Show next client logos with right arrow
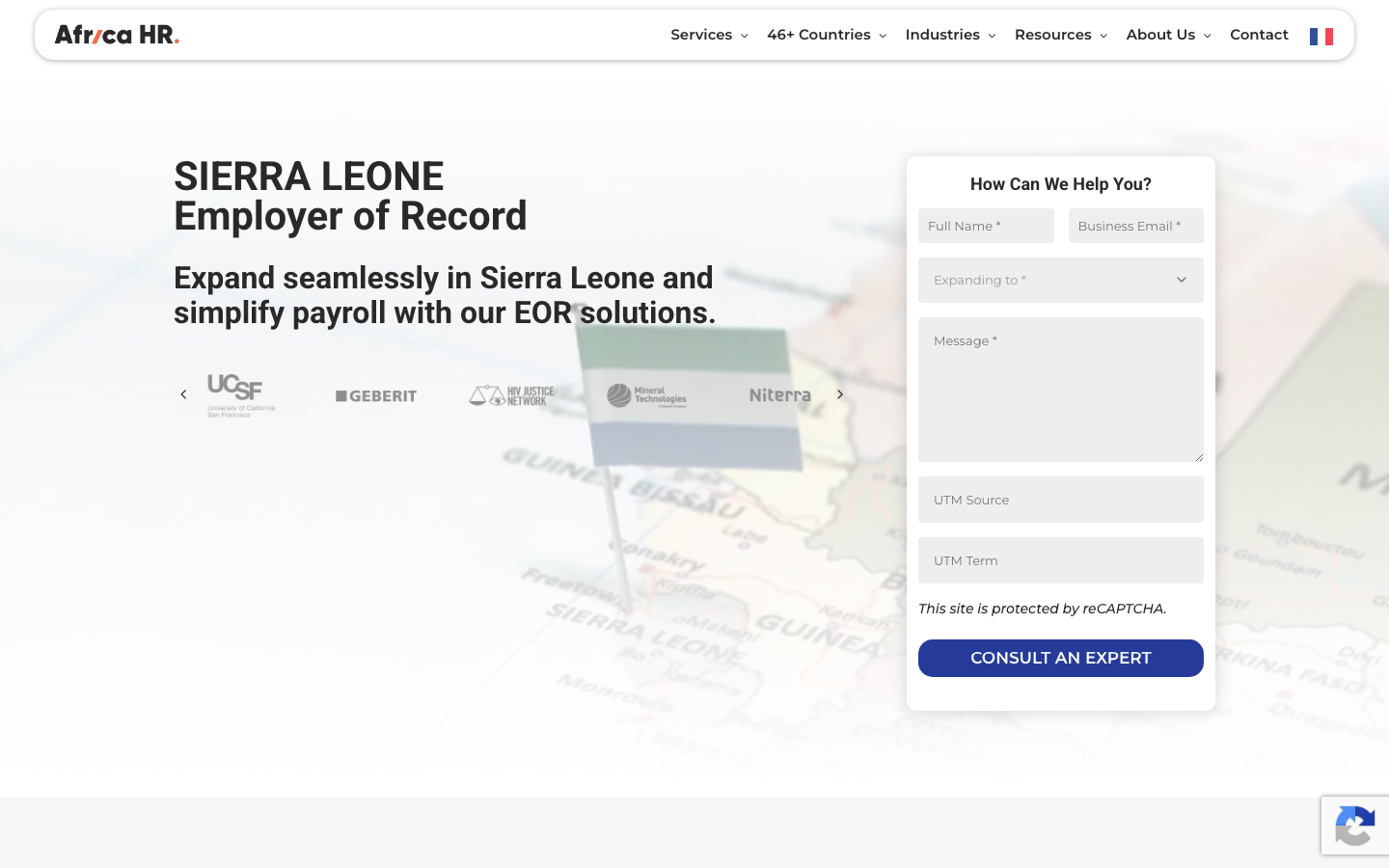The width and height of the screenshot is (1389, 868). pos(840,394)
